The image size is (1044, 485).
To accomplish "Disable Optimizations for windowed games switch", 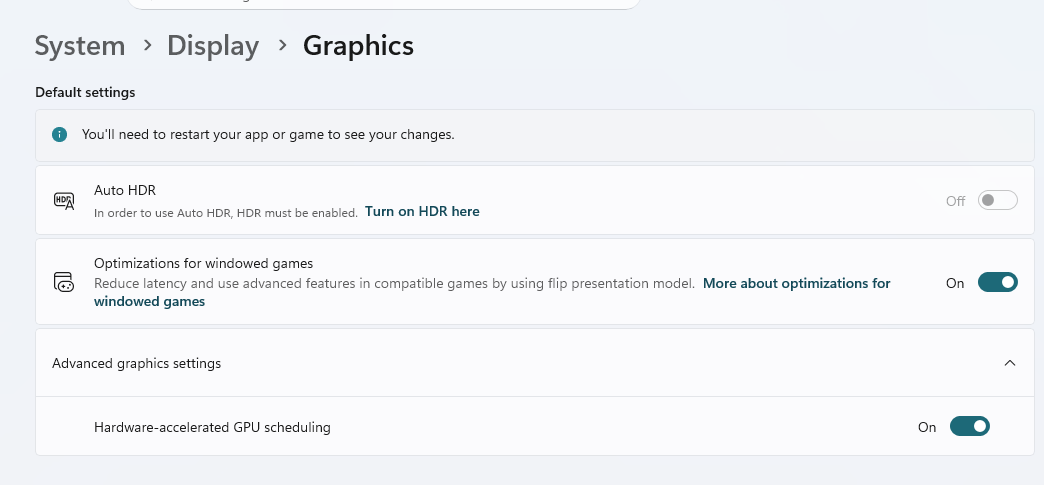I will 997,282.
